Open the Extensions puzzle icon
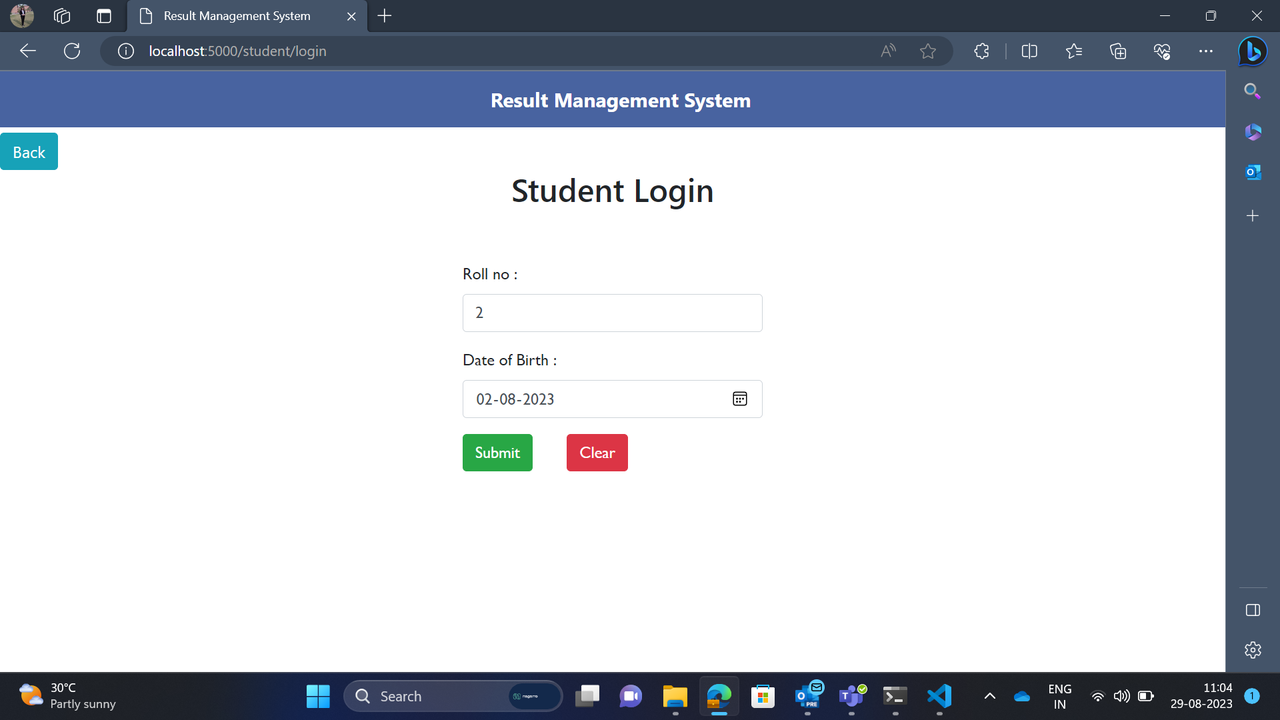 pyautogui.click(x=981, y=51)
